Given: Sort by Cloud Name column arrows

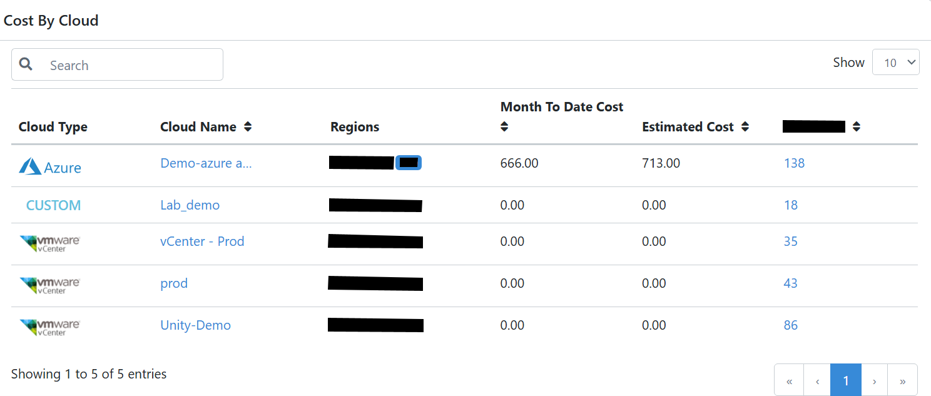Looking at the screenshot, I should [248, 127].
